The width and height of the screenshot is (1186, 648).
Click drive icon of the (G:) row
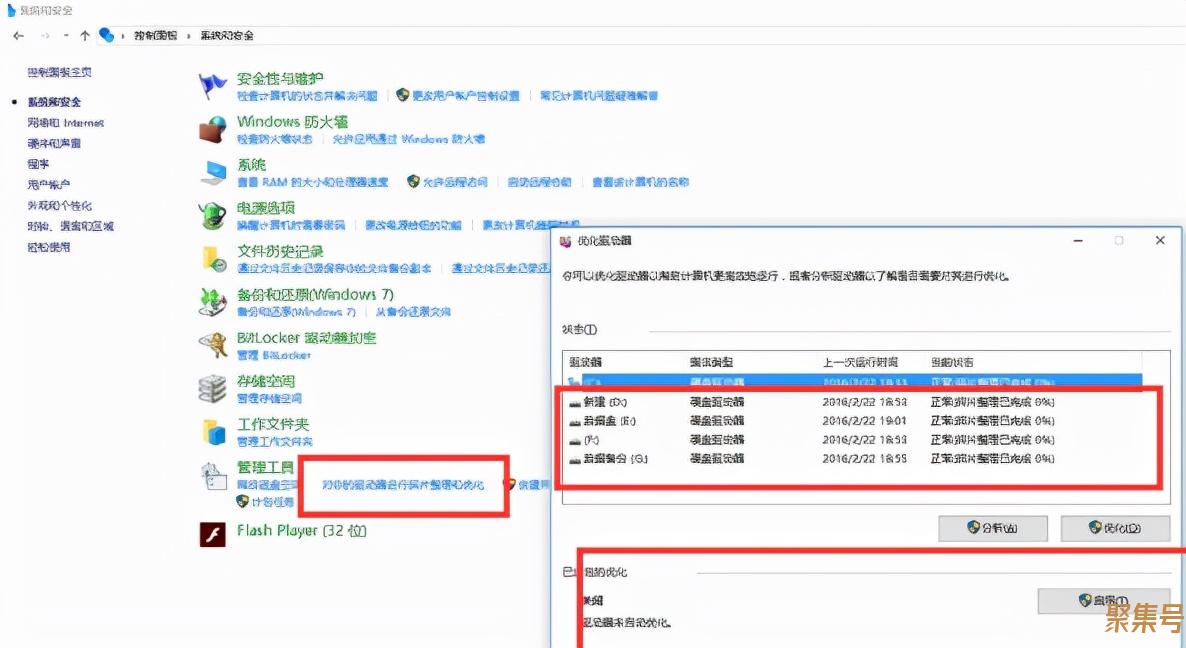[x=575, y=459]
